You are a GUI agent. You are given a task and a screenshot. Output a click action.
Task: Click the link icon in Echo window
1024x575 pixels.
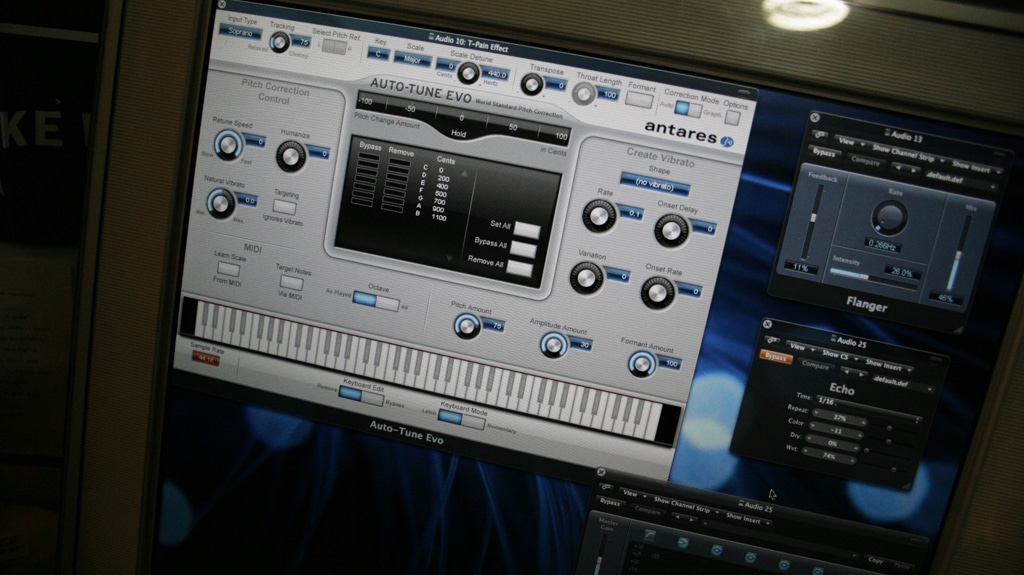click(x=772, y=340)
